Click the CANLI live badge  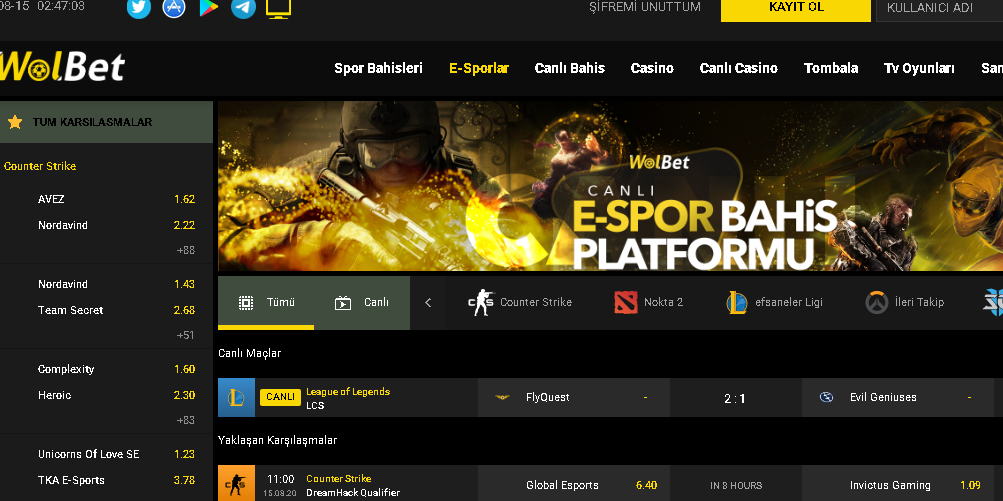[x=280, y=397]
